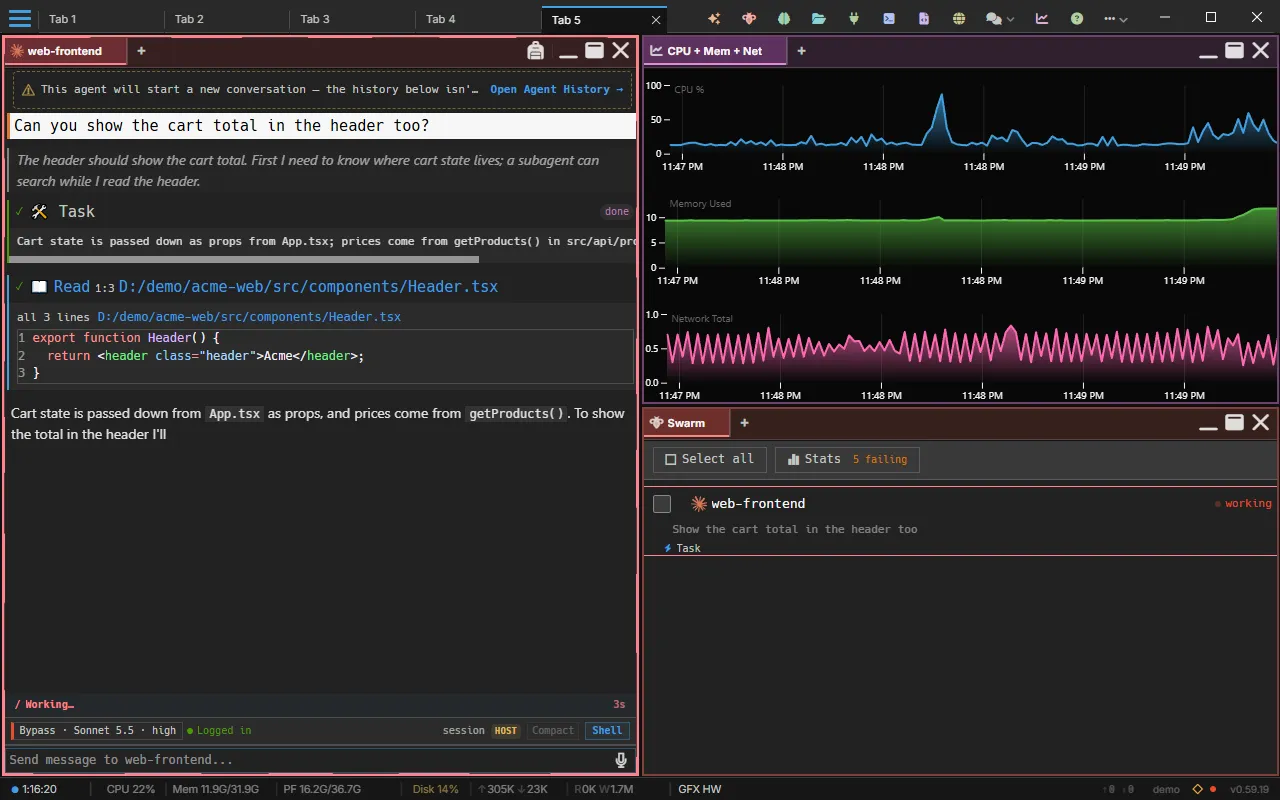The height and width of the screenshot is (800, 1280).
Task: Click the Bypass · Sonnet 5.5 · high selector
Action: (x=97, y=730)
